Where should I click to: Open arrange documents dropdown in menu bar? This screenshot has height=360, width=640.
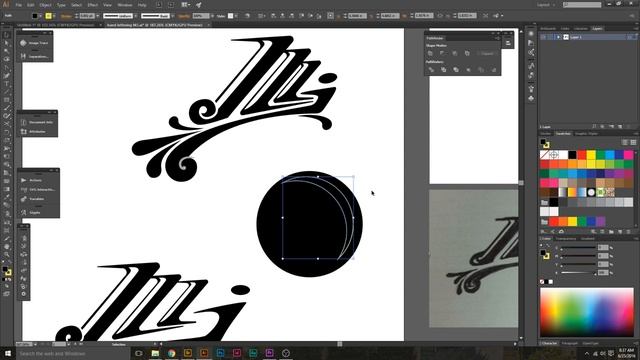pos(186,5)
